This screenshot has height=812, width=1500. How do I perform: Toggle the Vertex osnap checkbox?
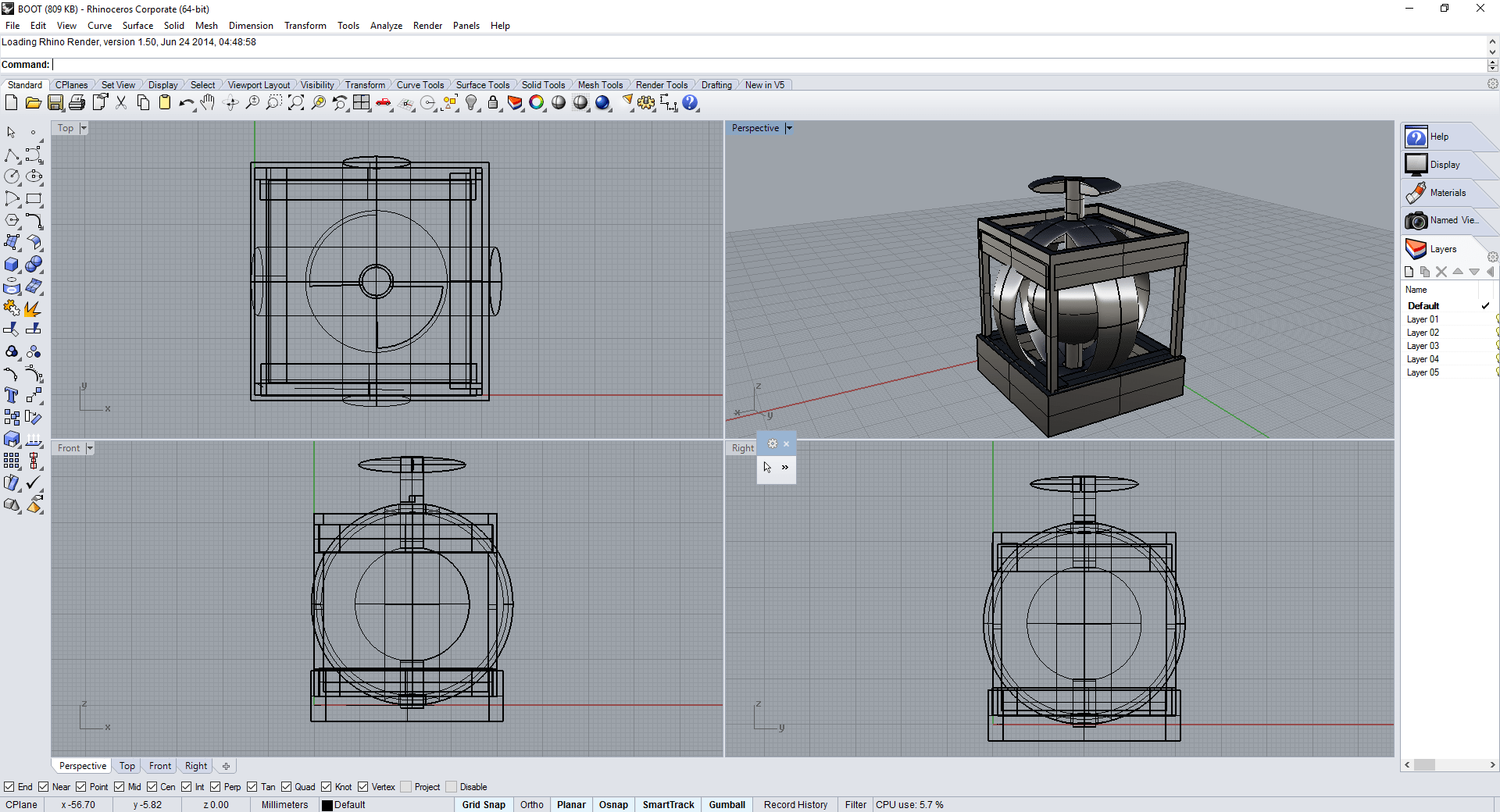363,786
